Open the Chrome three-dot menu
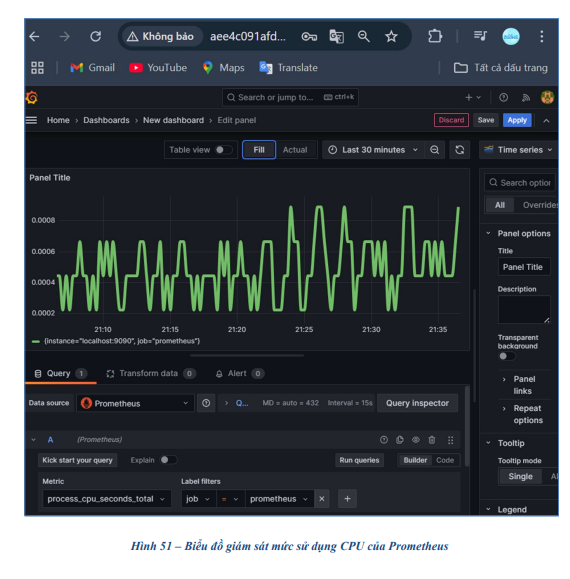 (x=542, y=36)
